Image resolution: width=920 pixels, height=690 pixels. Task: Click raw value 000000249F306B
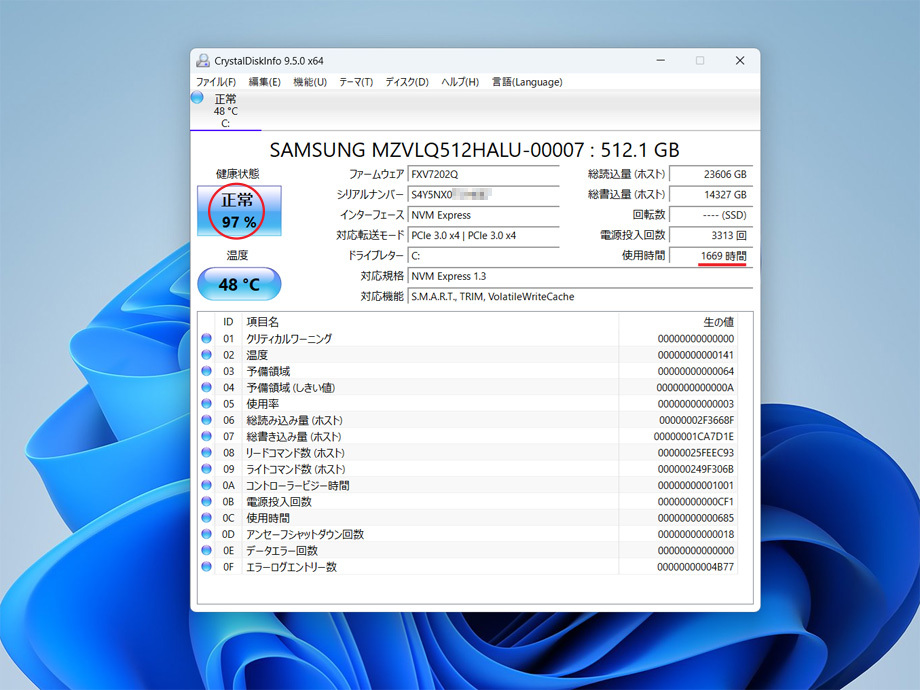click(695, 469)
